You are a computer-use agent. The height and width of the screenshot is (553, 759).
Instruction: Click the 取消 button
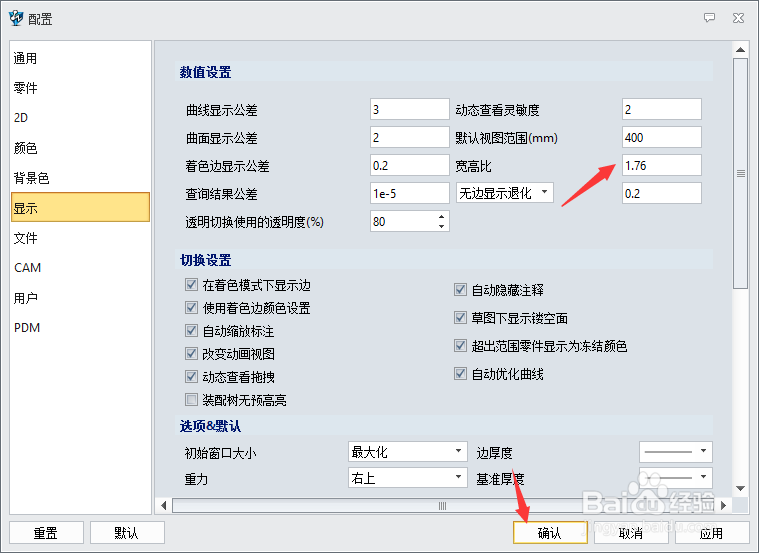click(631, 533)
